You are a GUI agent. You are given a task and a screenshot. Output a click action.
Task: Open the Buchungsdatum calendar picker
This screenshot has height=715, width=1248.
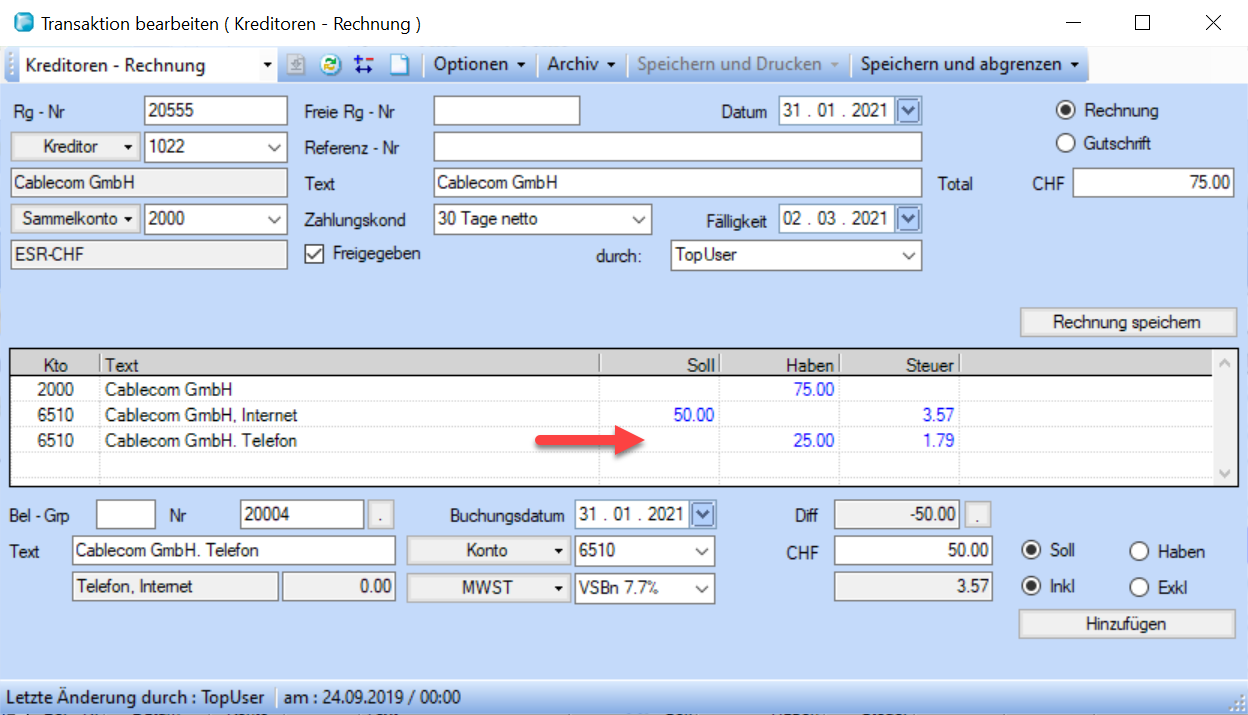click(x=704, y=515)
